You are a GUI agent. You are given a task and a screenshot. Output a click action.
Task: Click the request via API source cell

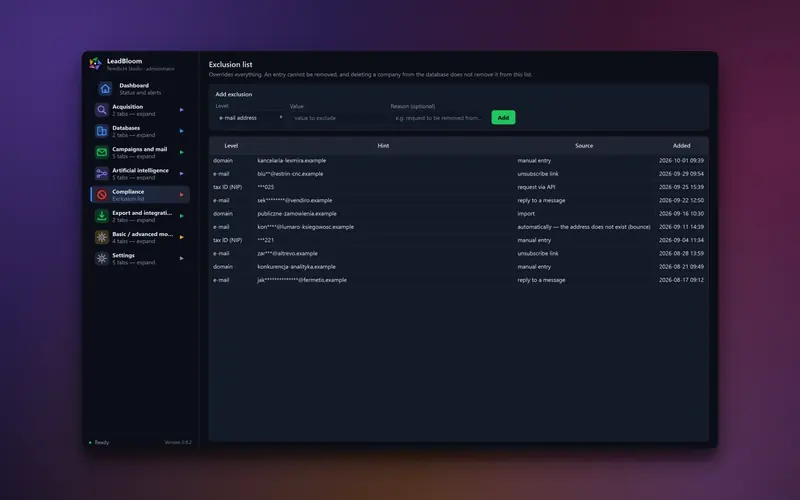pyautogui.click(x=536, y=187)
